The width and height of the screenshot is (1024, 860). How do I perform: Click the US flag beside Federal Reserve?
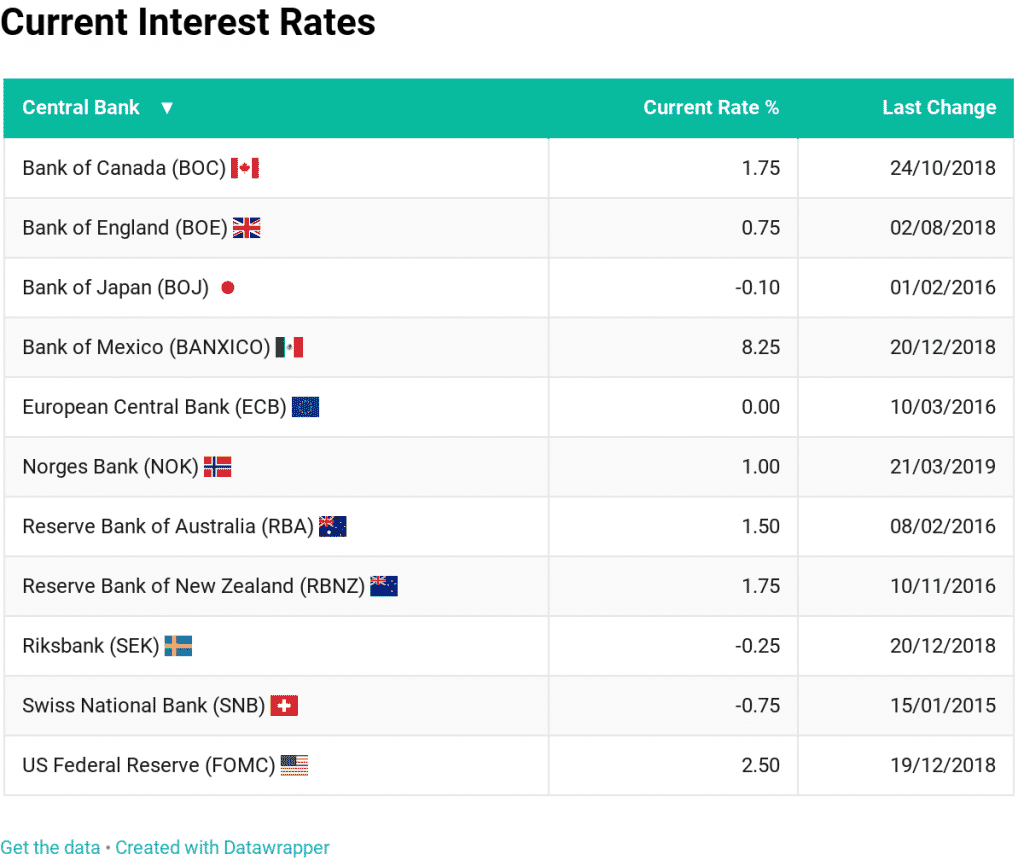(x=294, y=766)
